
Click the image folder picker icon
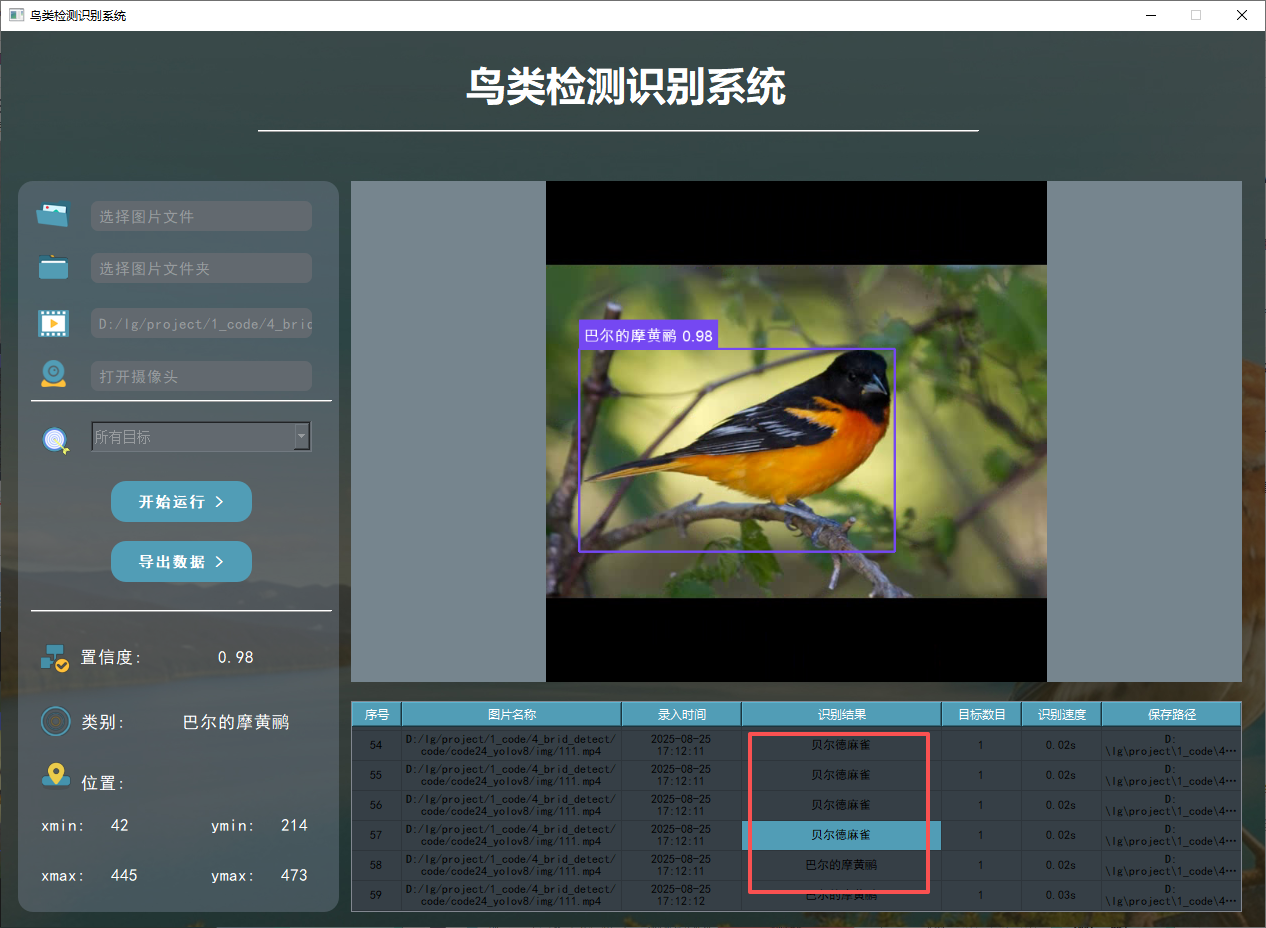click(x=53, y=267)
